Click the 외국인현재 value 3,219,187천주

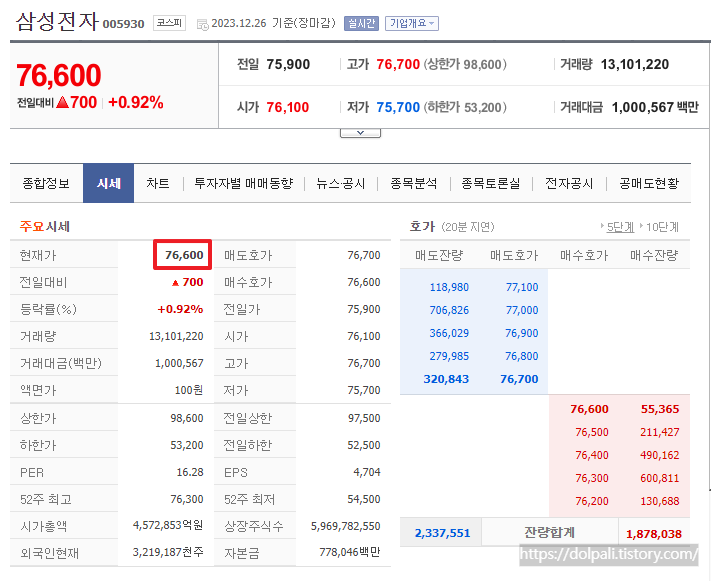(168, 552)
